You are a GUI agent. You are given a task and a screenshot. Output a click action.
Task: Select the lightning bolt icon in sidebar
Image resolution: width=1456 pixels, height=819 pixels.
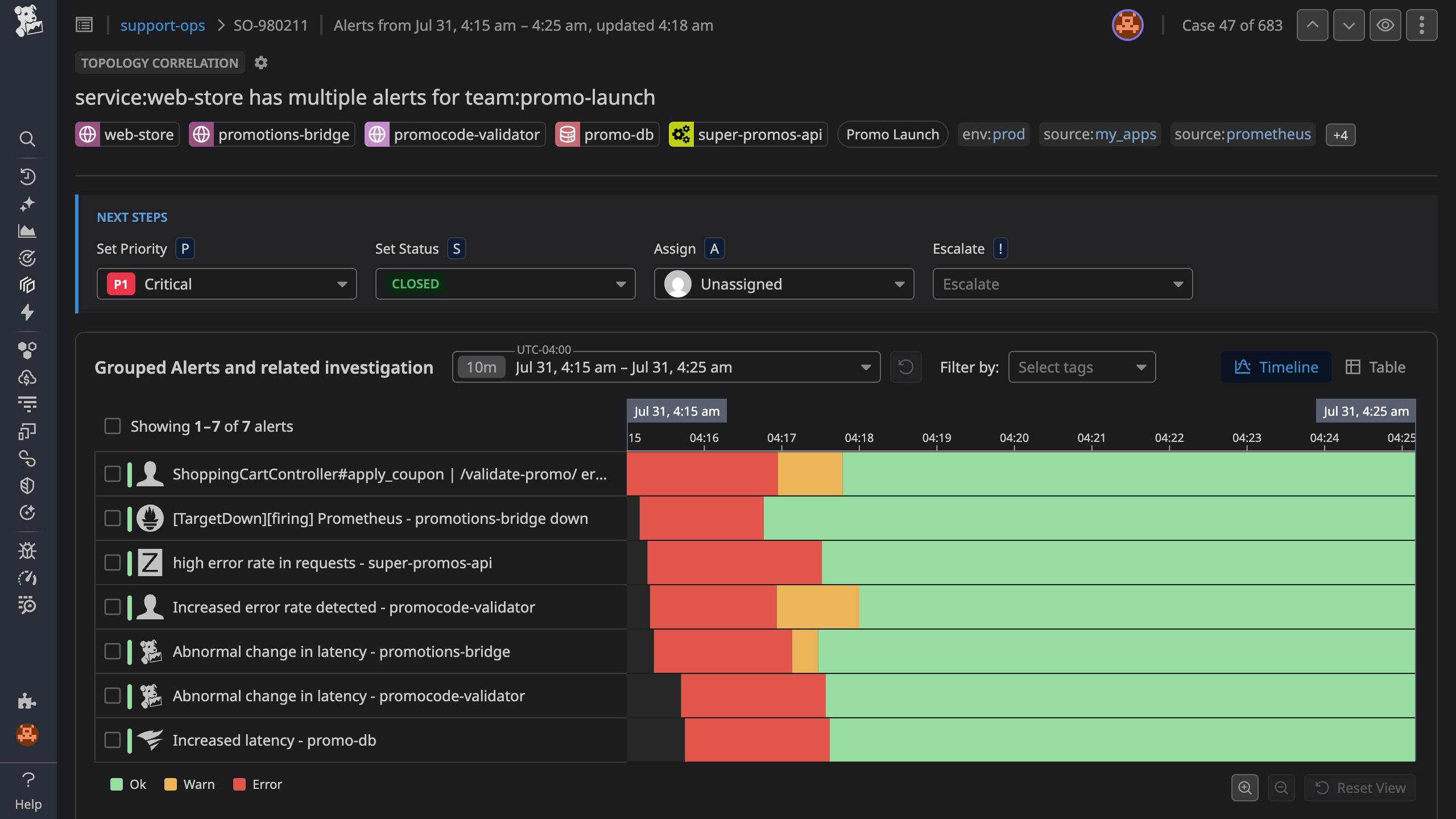coord(27,313)
